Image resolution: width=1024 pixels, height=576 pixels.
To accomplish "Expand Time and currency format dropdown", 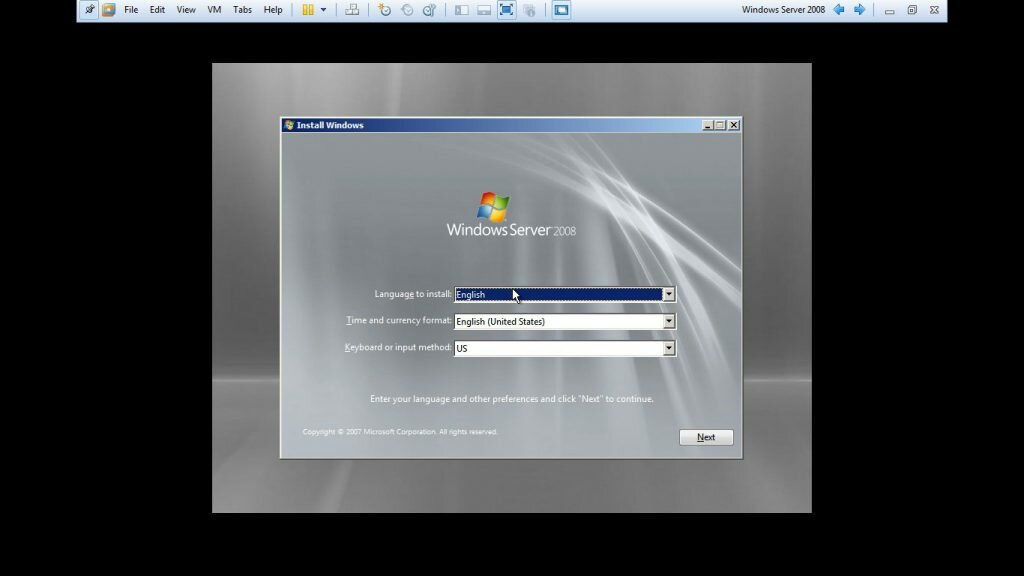I will coord(669,321).
